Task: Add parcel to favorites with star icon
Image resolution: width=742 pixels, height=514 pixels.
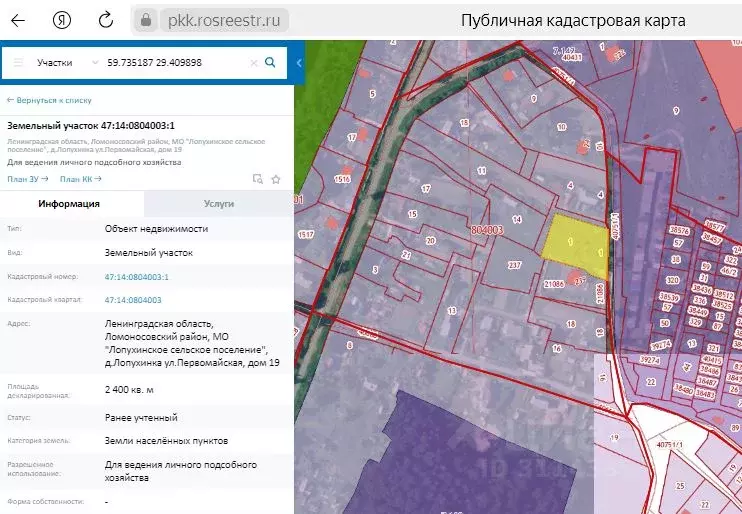Action: click(276, 179)
